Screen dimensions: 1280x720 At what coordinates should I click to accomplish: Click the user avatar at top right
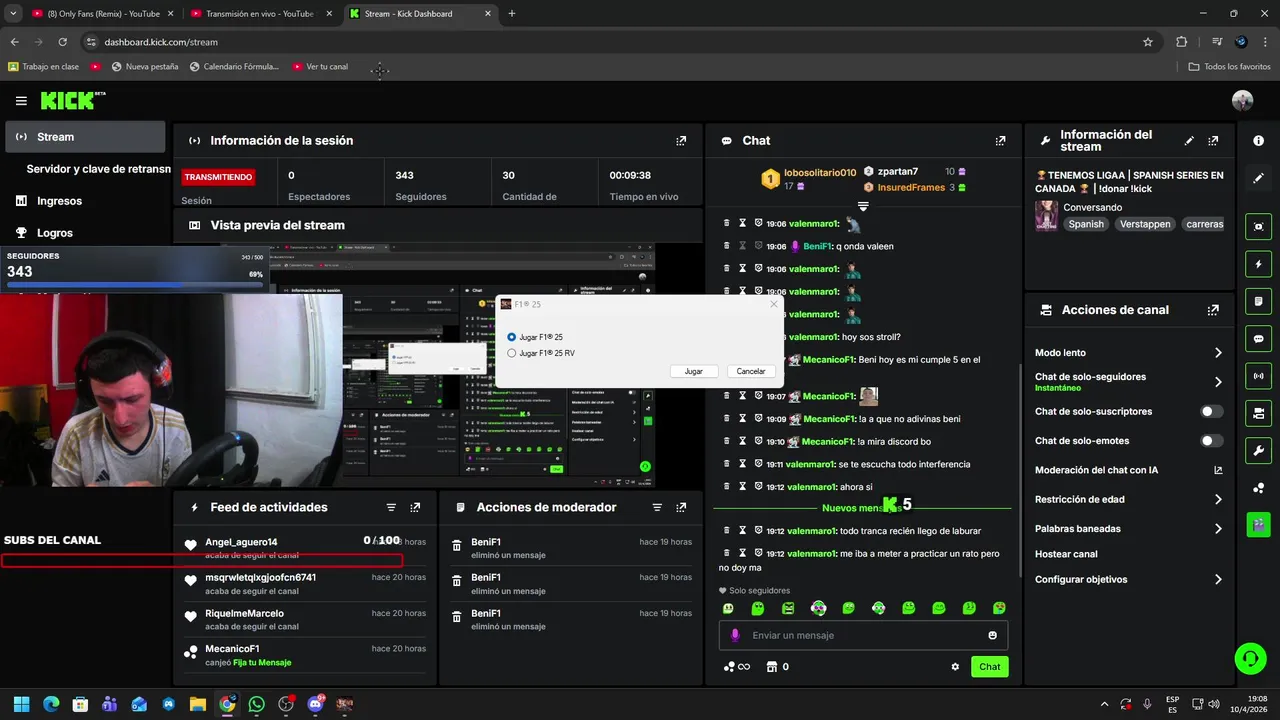tap(1242, 101)
